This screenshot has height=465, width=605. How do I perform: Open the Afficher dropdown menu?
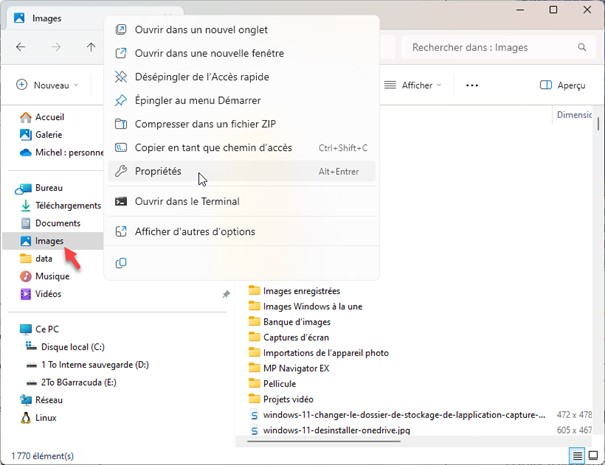tap(413, 86)
